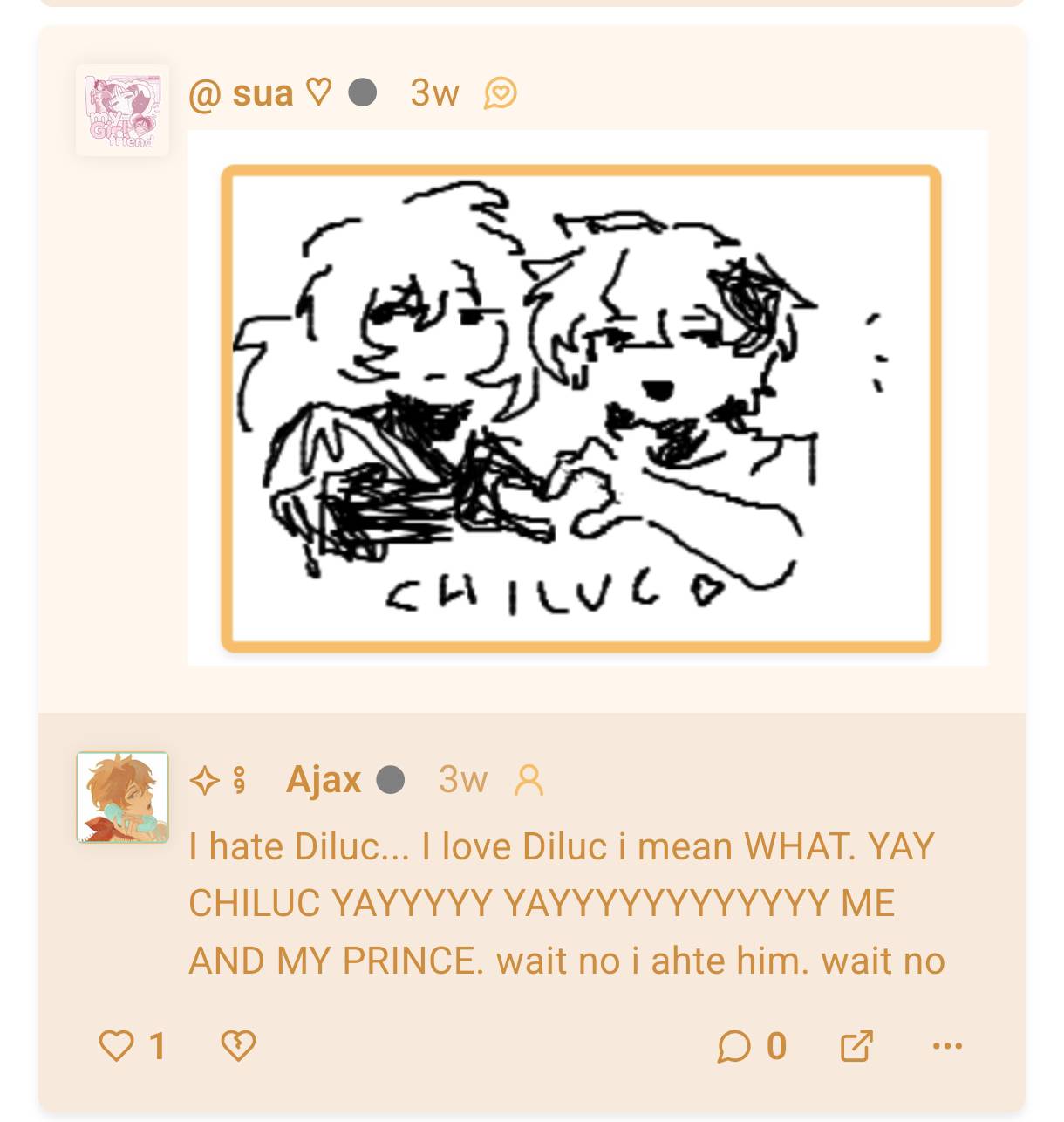1064x1122 pixels.
Task: Open the @ sua ♡ username link
Action: 260,92
